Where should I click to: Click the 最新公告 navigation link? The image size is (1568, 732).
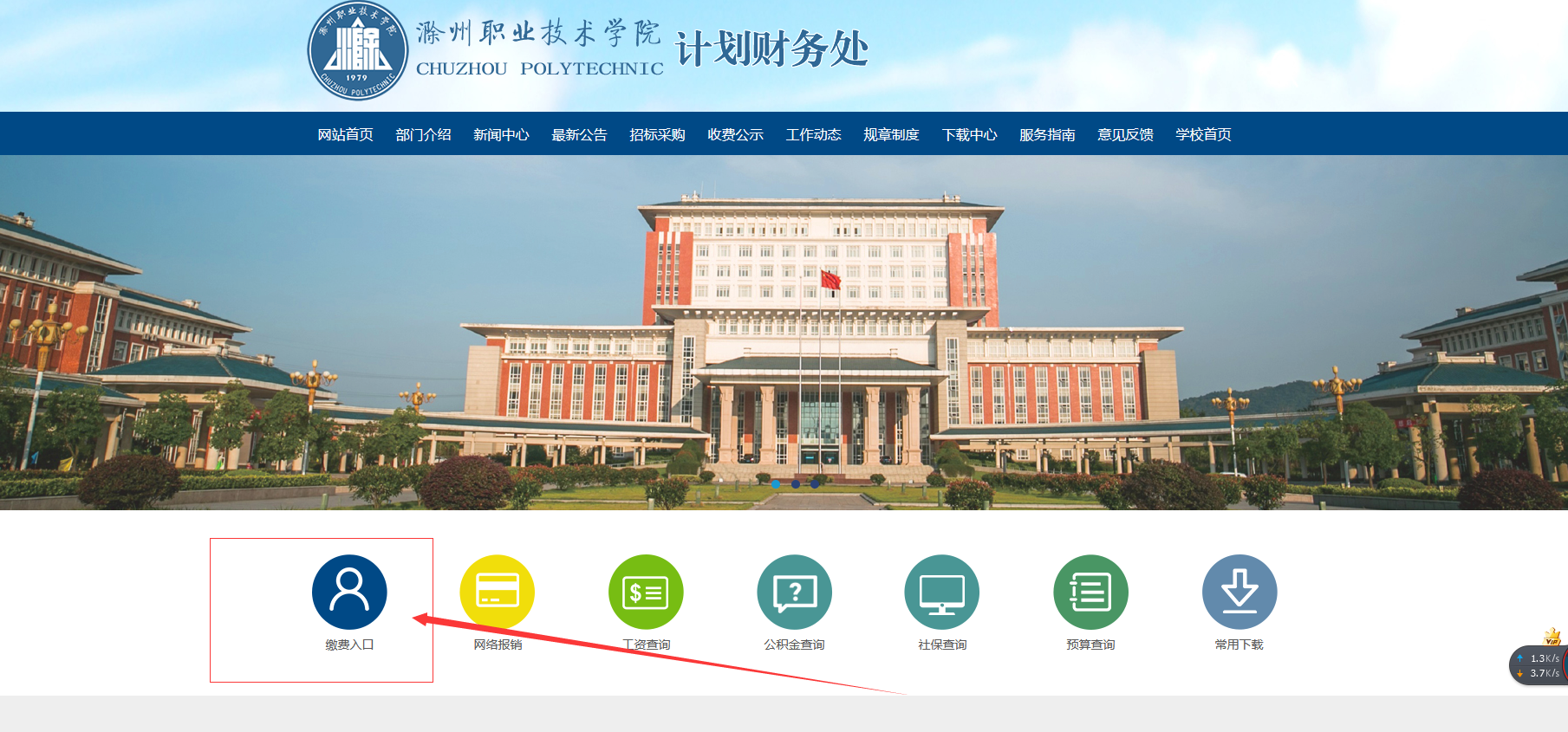(x=579, y=134)
